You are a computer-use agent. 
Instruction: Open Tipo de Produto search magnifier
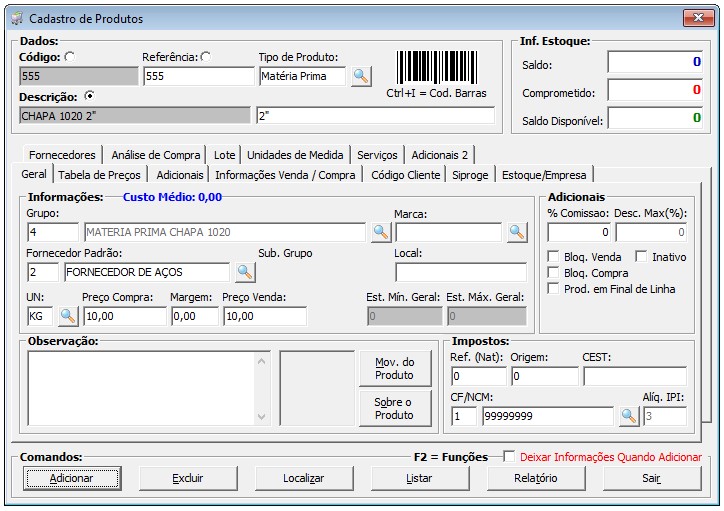[x=361, y=76]
